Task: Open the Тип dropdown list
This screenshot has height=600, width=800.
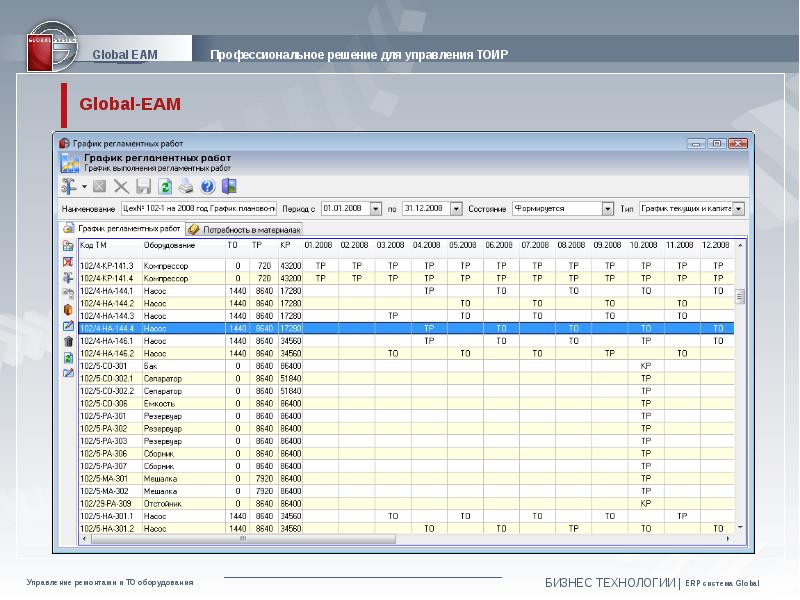Action: [x=739, y=209]
